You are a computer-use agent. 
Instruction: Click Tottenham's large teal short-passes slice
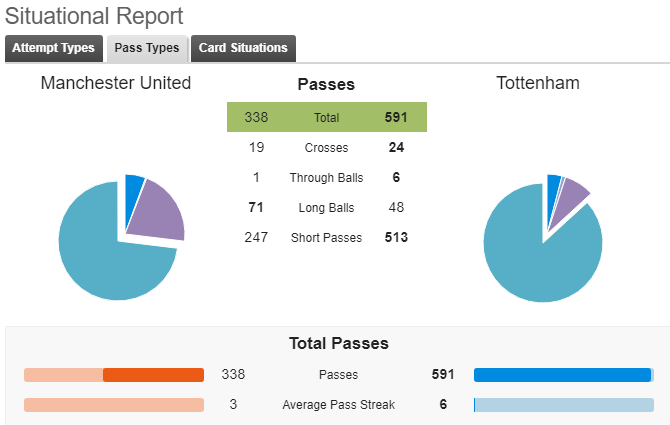tap(543, 265)
